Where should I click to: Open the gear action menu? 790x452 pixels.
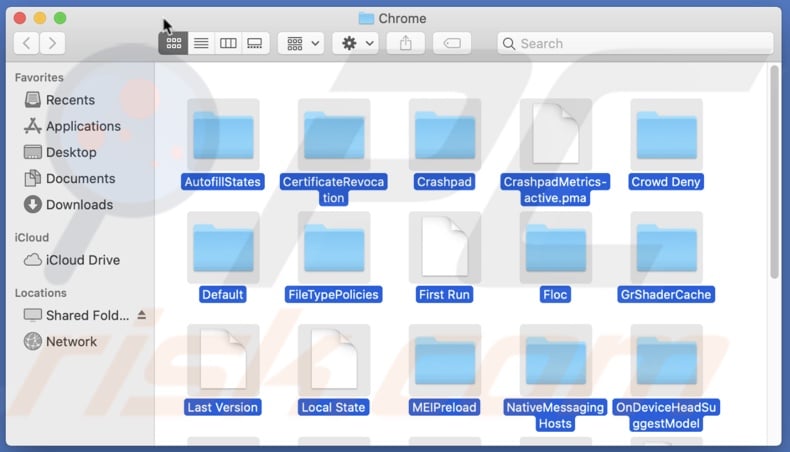pyautogui.click(x=356, y=43)
